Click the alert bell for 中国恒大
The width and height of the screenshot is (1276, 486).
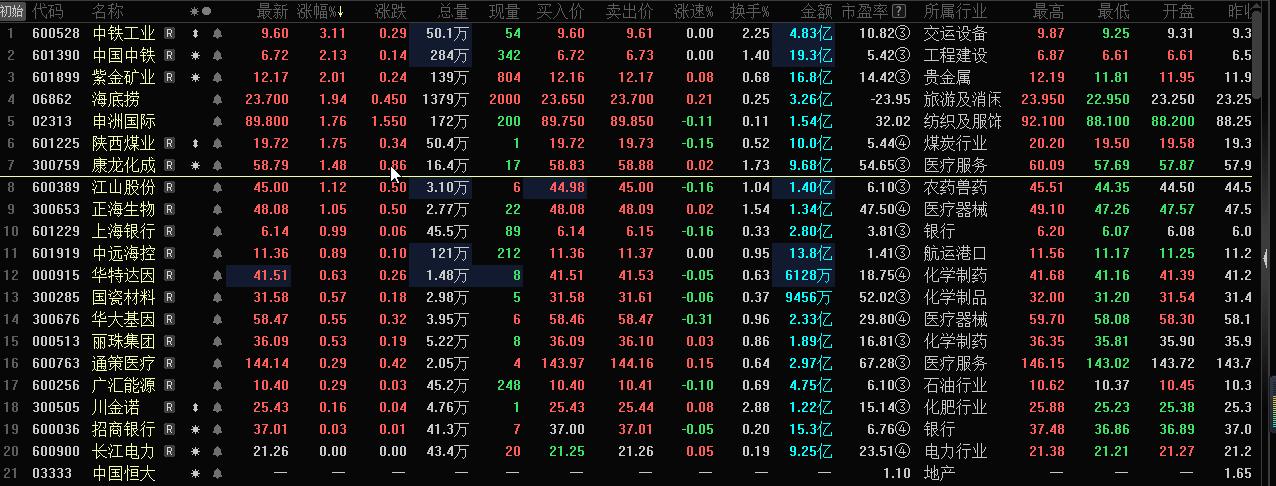[218, 474]
